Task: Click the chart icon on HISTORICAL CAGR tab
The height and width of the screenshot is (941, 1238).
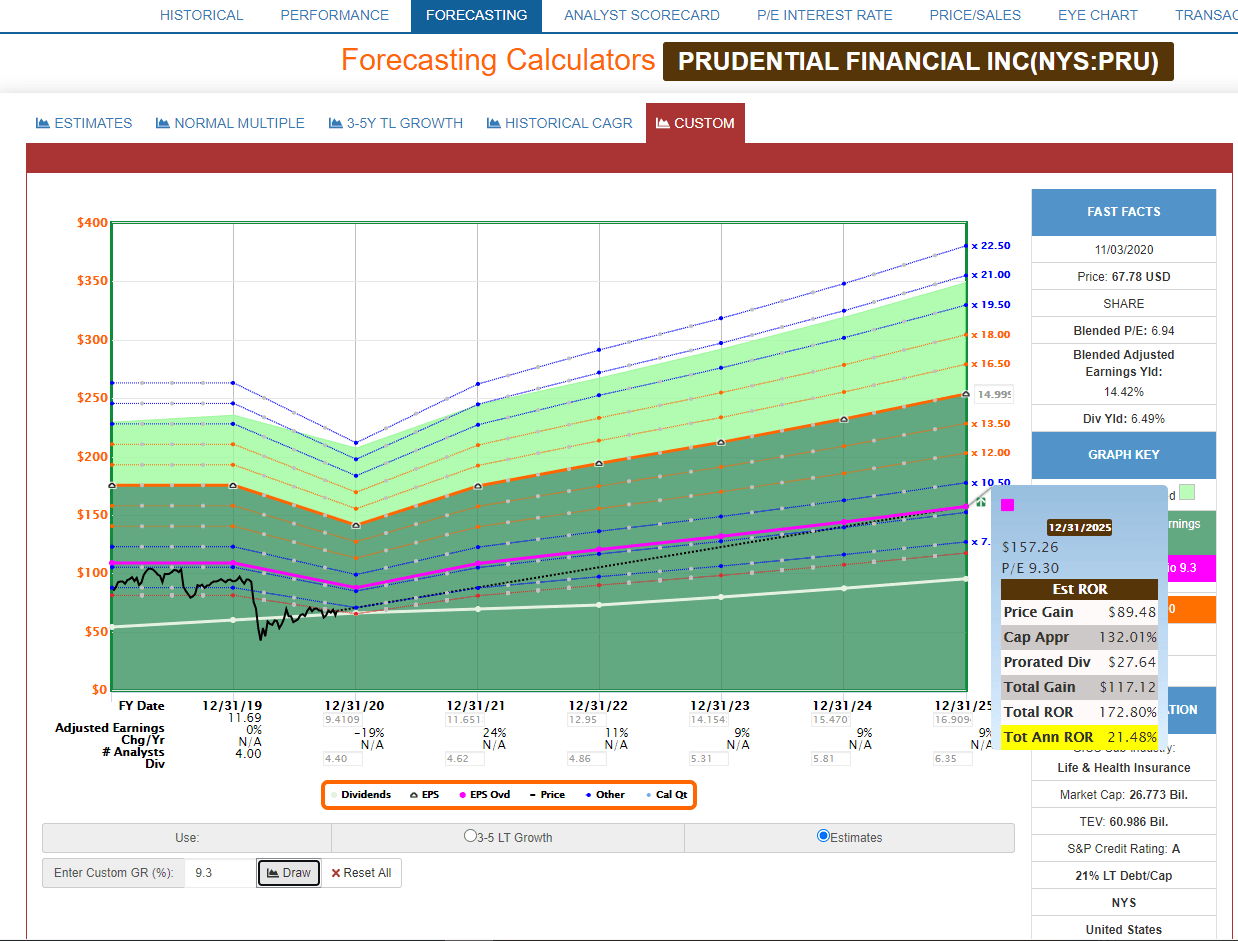Action: click(x=494, y=123)
